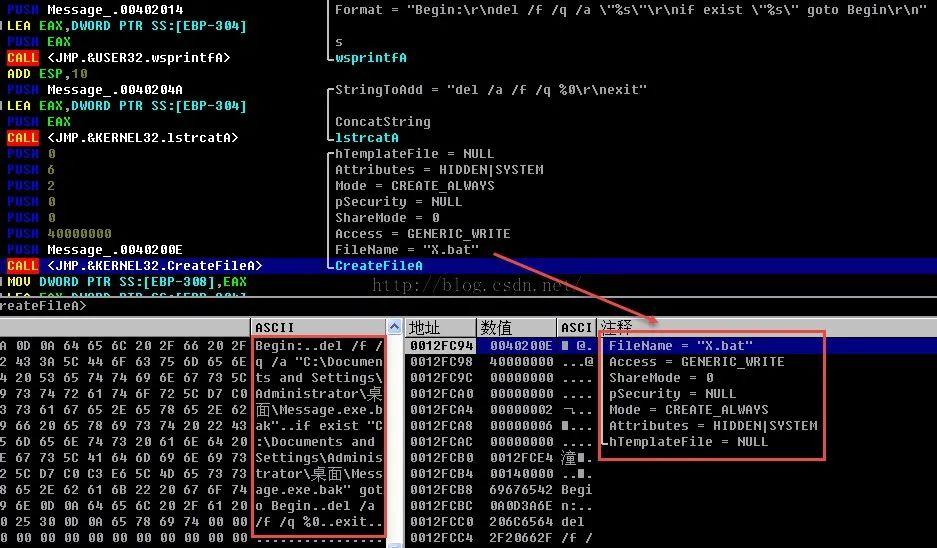The width and height of the screenshot is (937, 548).
Task: Select the ADD ESP,10 instruction
Action: [x=47, y=74]
